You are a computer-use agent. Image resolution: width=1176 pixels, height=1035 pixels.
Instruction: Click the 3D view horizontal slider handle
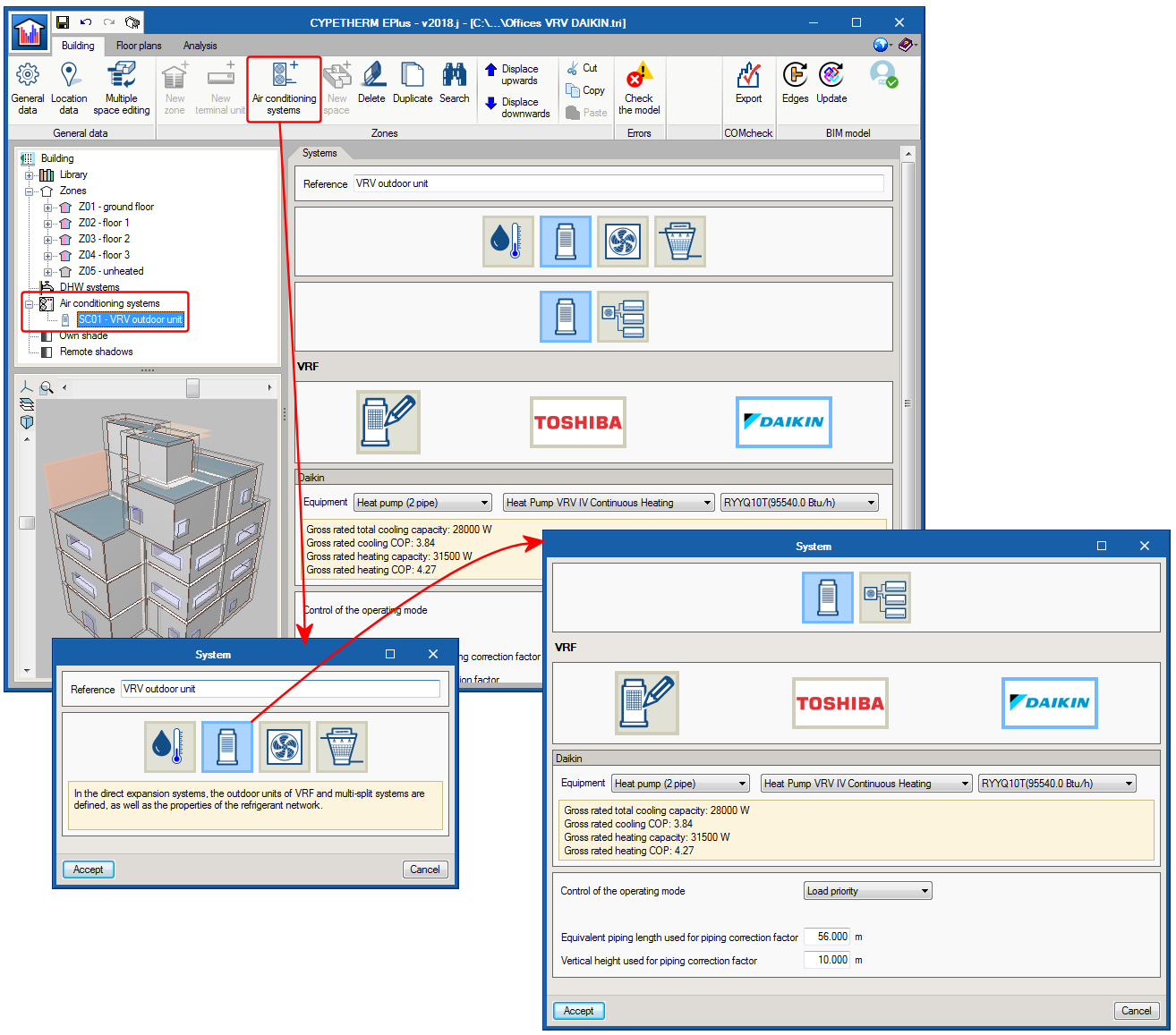pyautogui.click(x=192, y=387)
